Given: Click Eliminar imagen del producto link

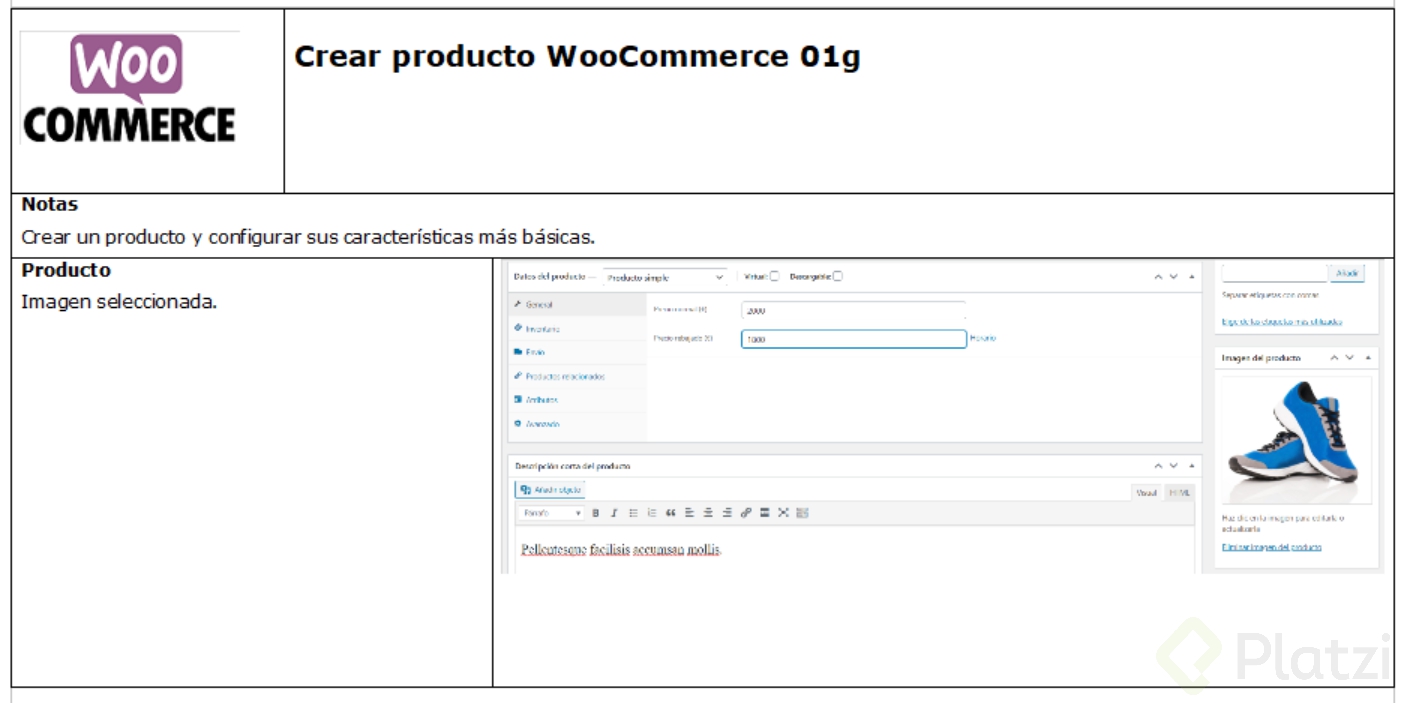Looking at the screenshot, I should [1272, 547].
